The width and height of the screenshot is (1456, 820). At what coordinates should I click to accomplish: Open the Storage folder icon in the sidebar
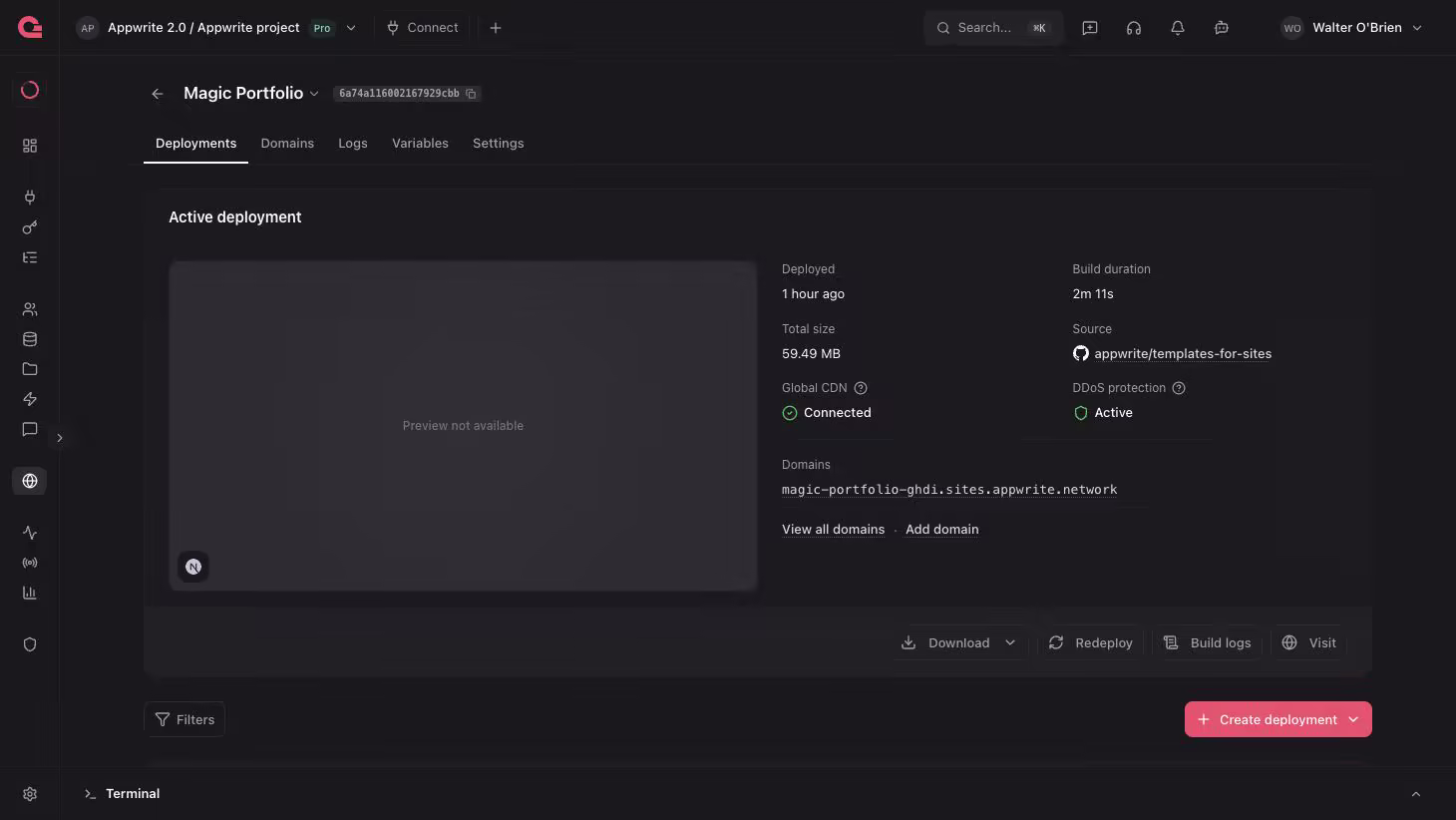pyautogui.click(x=30, y=369)
